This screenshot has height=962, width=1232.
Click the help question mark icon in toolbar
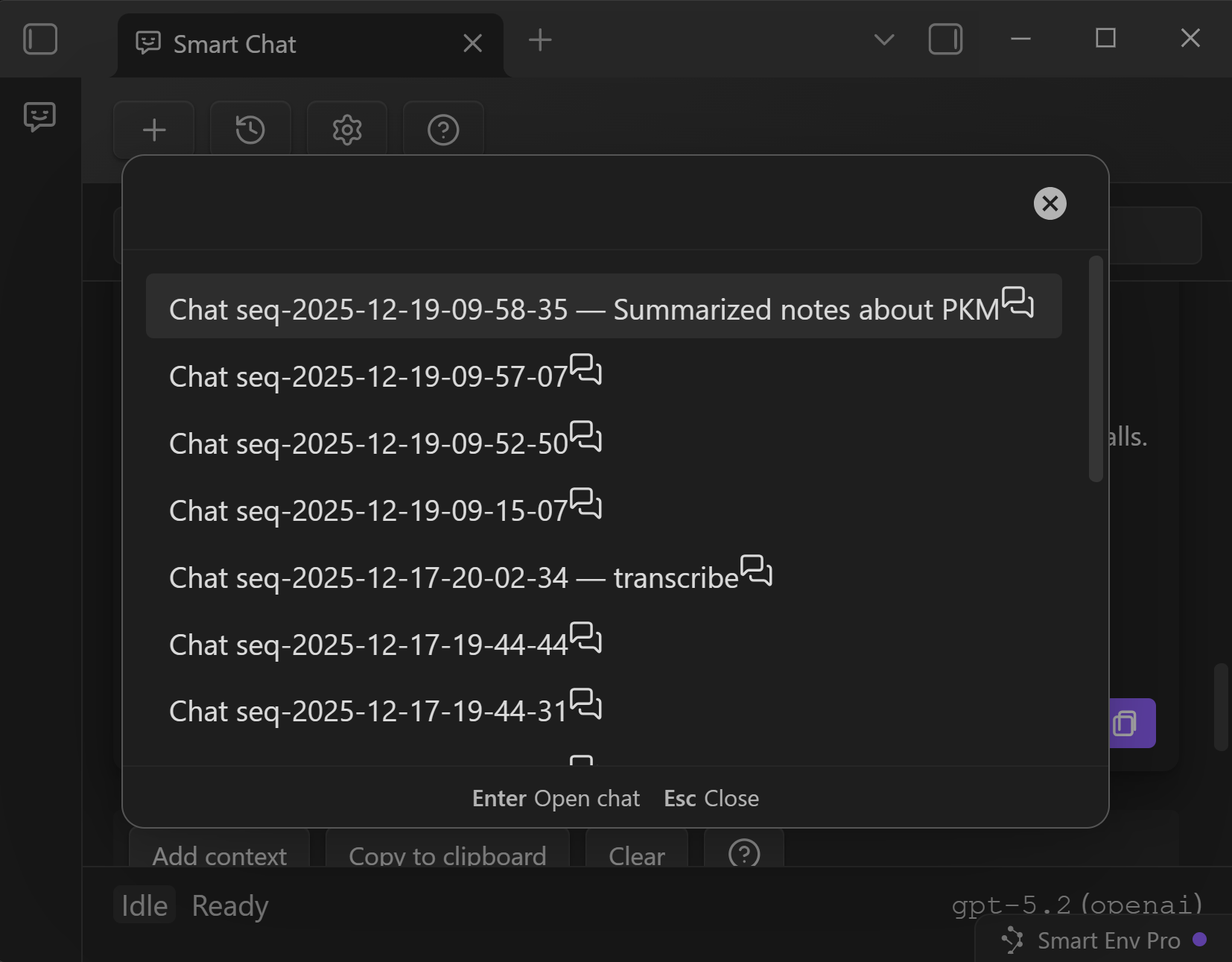point(443,130)
